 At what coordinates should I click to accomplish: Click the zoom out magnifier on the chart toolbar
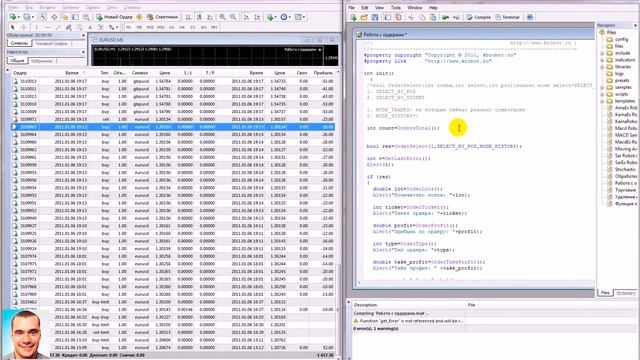pos(233,17)
